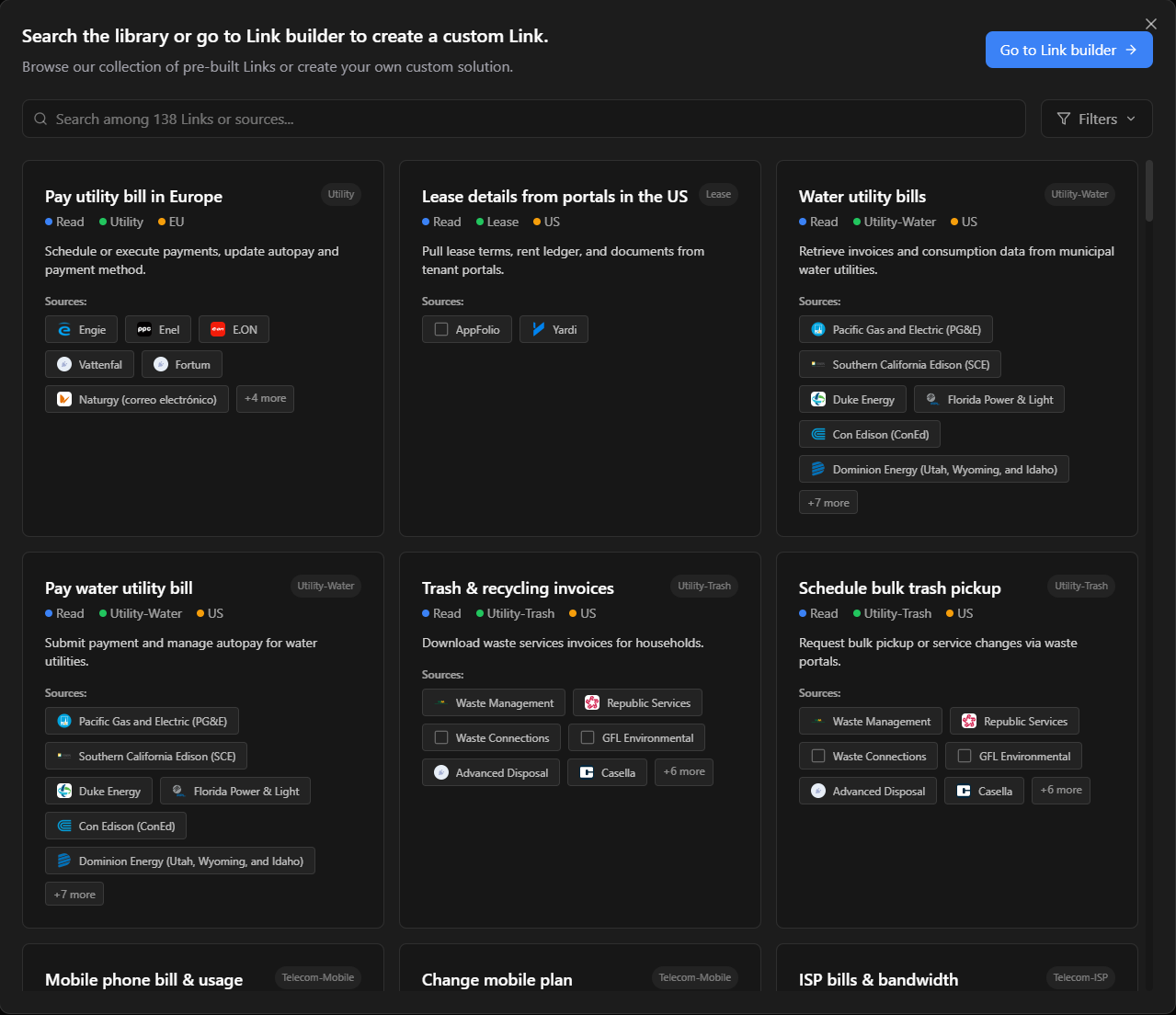Open the Trash & recycling invoices card title
This screenshot has height=1015, width=1176.
coord(518,588)
